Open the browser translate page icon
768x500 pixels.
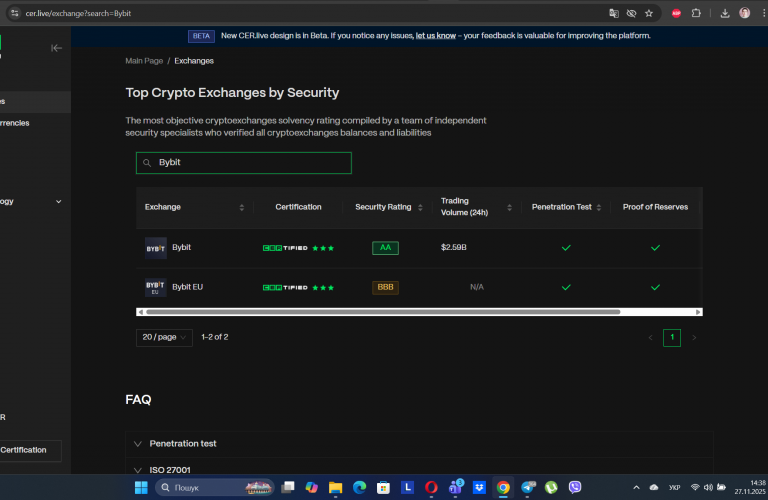pos(614,13)
